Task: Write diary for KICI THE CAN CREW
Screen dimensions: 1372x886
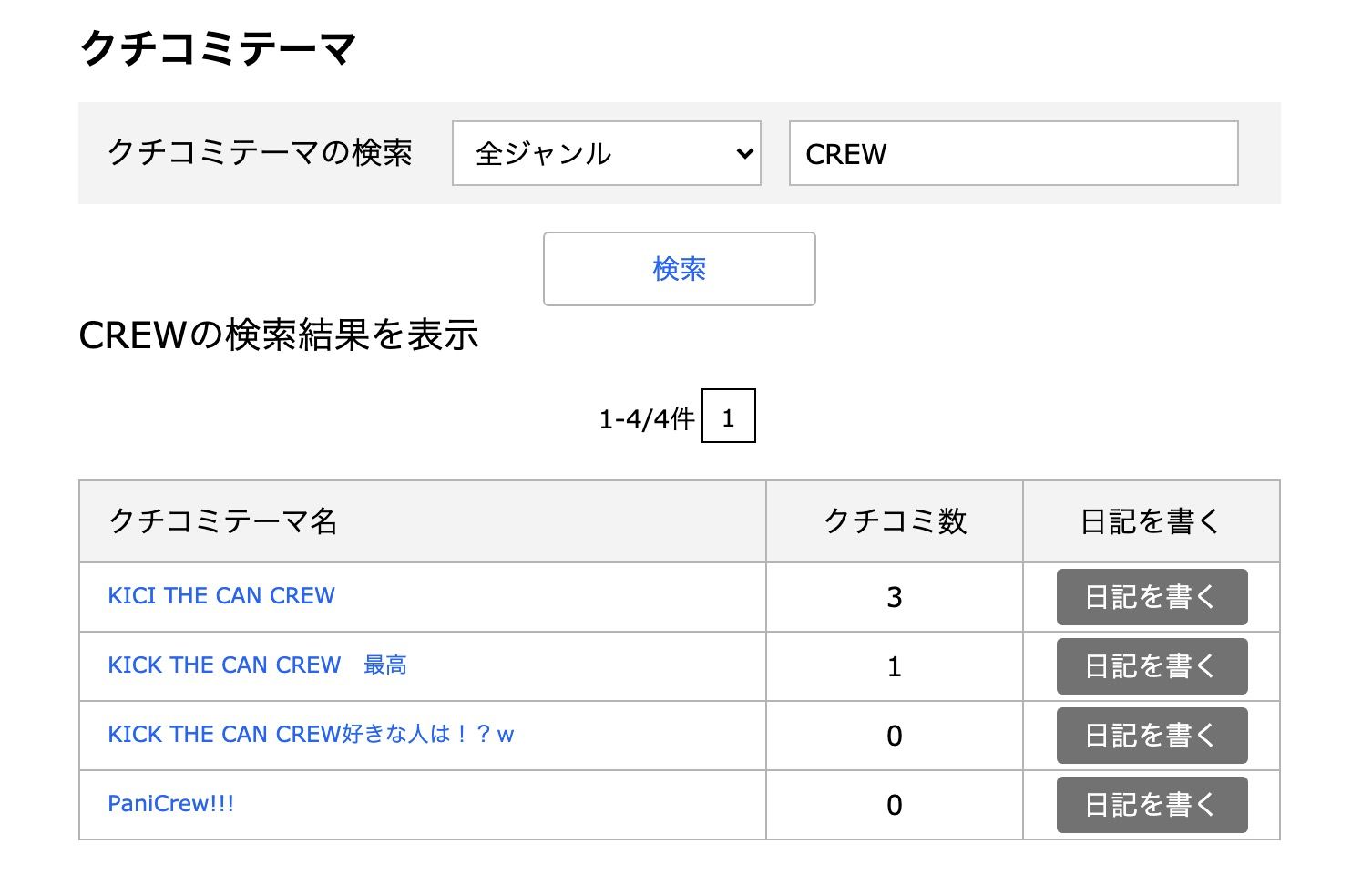Action: tap(1152, 597)
